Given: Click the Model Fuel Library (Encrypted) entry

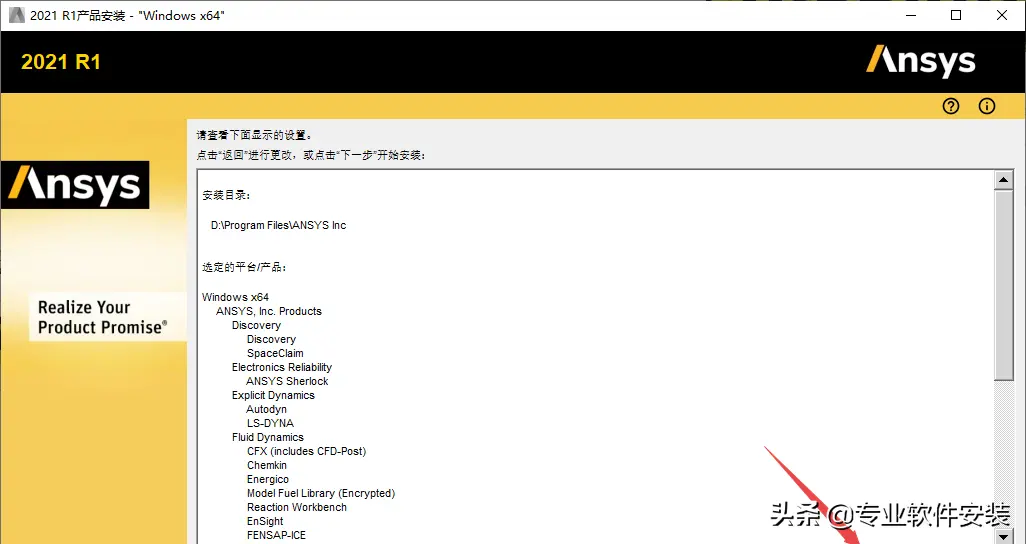Looking at the screenshot, I should click(321, 493).
